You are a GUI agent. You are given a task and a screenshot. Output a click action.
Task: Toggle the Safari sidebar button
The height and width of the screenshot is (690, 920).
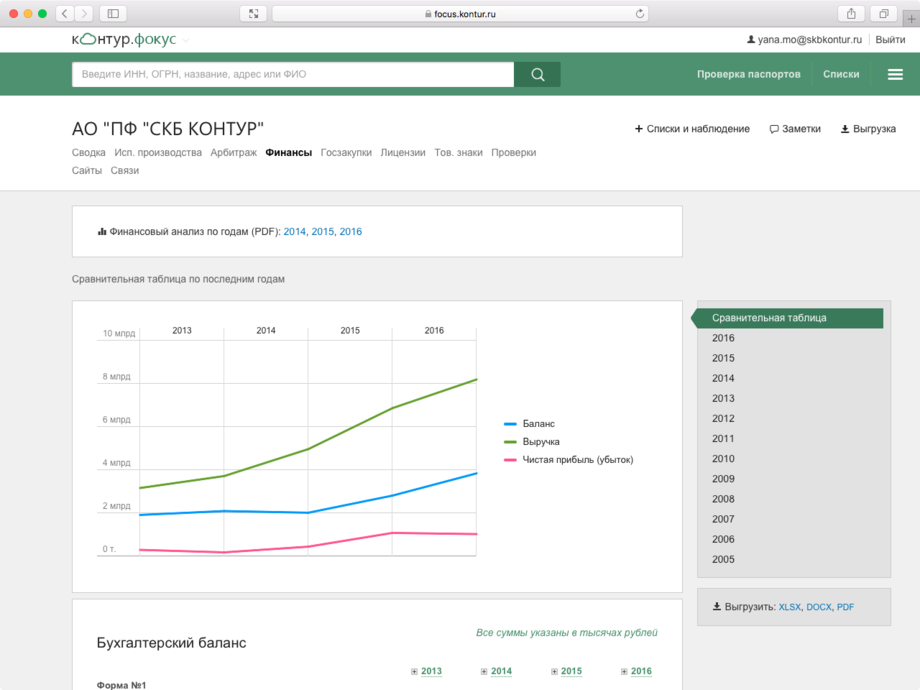point(113,14)
